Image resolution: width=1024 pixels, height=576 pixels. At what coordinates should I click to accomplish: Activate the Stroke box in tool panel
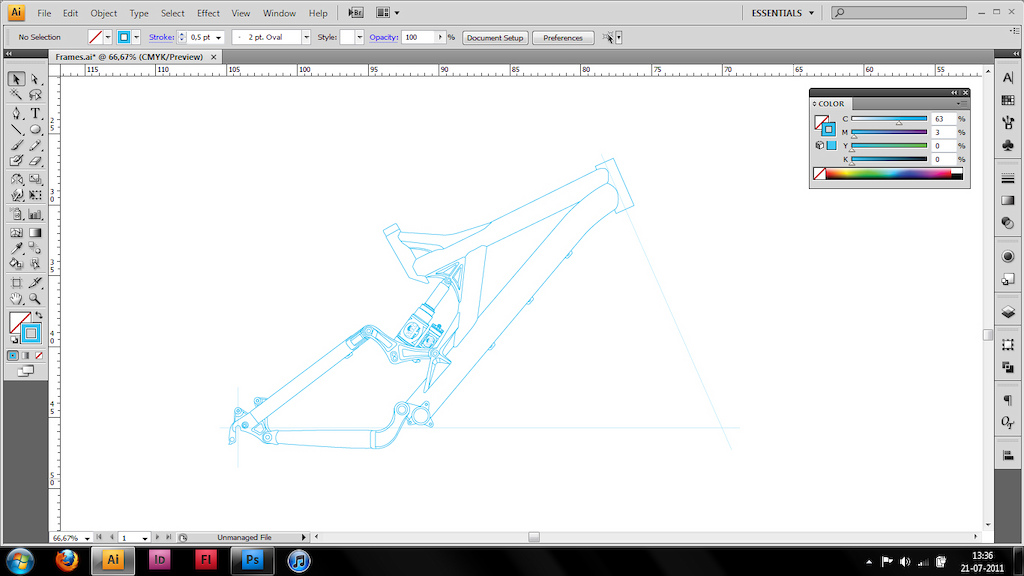tap(31, 334)
